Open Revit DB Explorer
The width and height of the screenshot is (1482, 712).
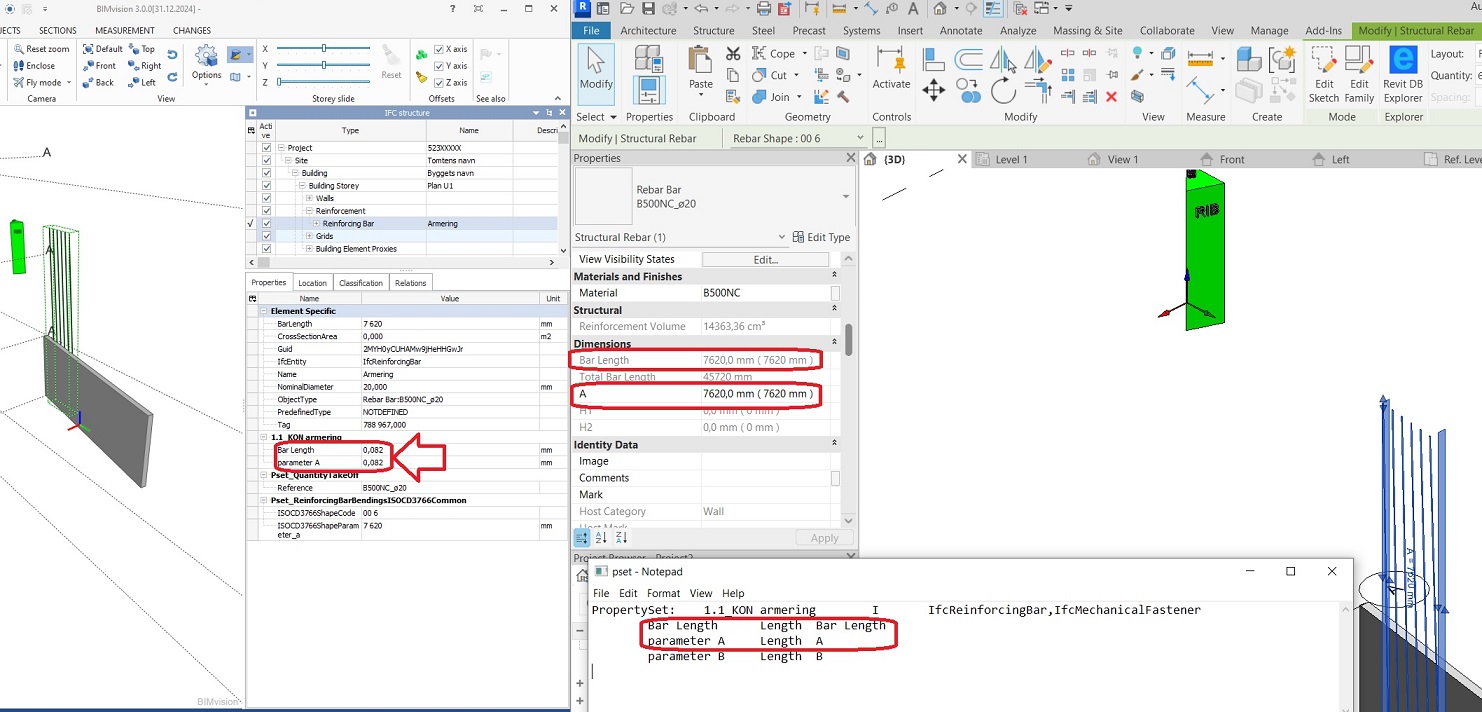[x=1403, y=74]
